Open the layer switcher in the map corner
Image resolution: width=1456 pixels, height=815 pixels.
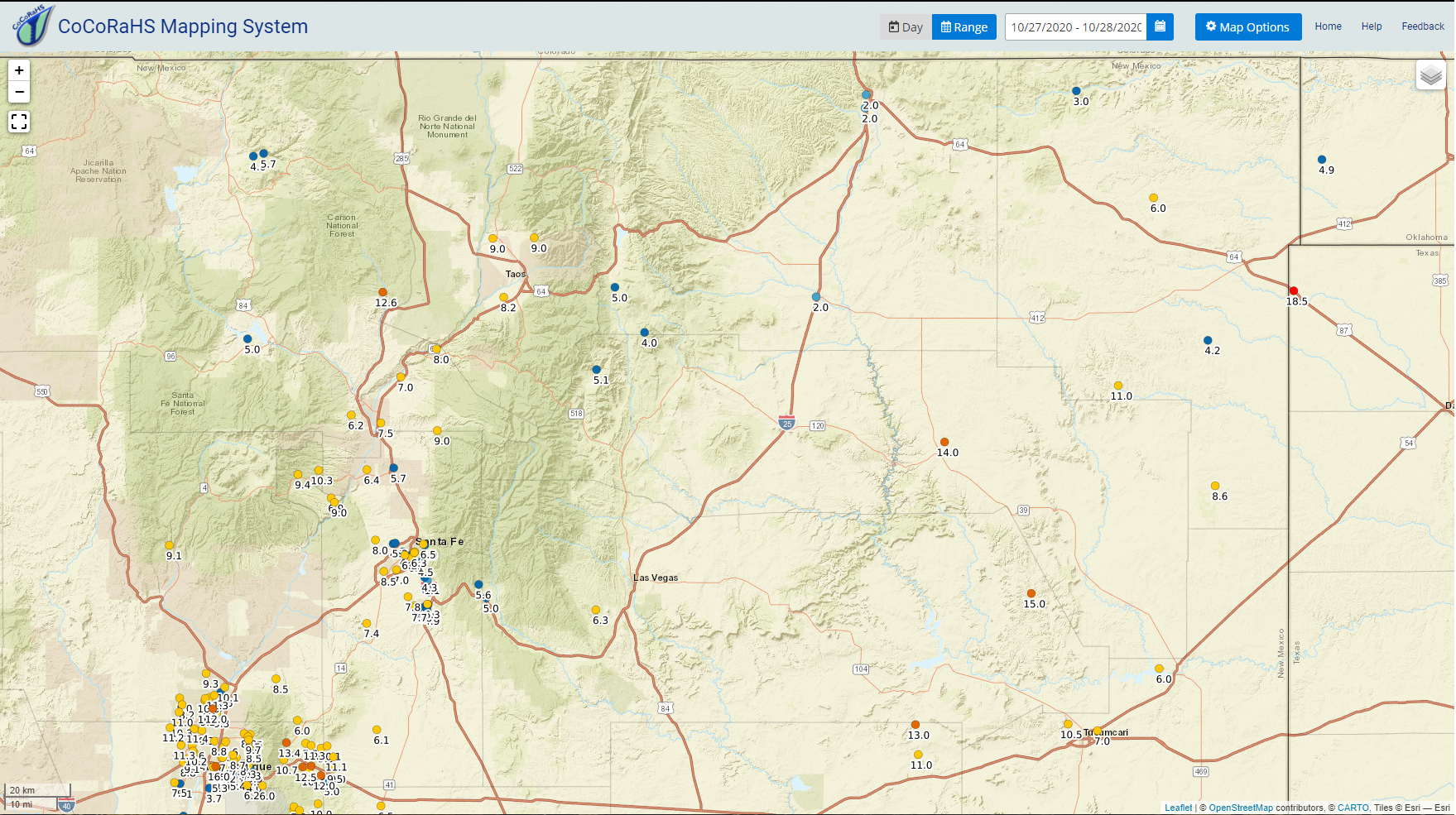pyautogui.click(x=1430, y=75)
